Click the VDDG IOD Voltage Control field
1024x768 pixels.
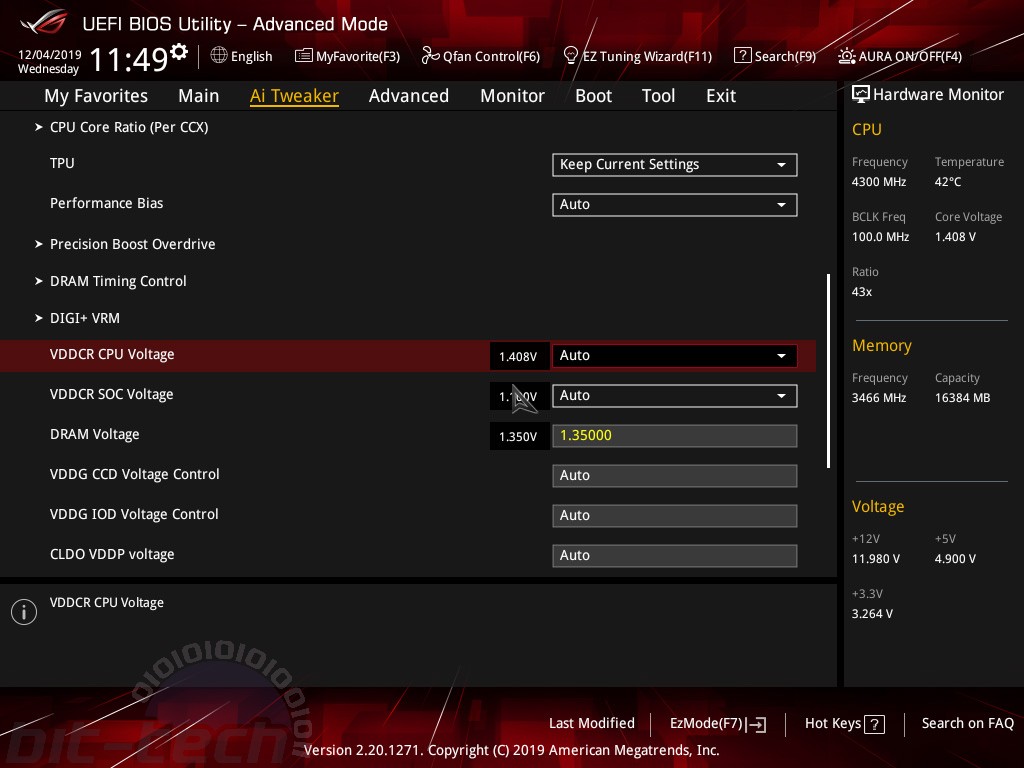[x=675, y=515]
